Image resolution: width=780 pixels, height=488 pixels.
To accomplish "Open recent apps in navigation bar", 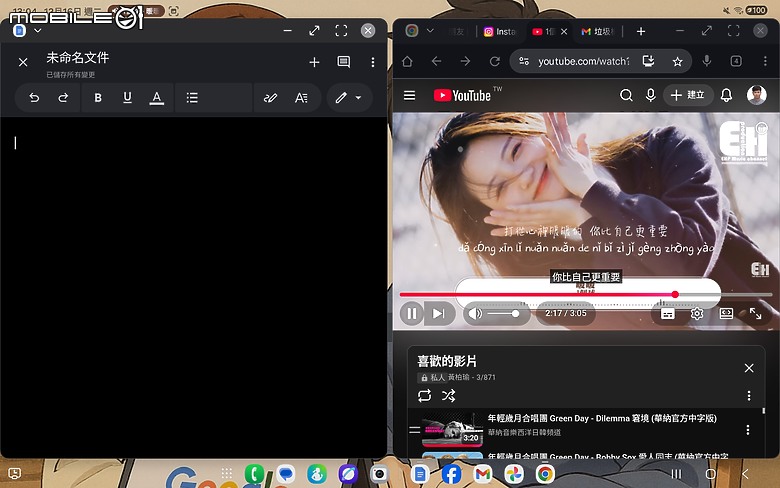I will (x=676, y=474).
